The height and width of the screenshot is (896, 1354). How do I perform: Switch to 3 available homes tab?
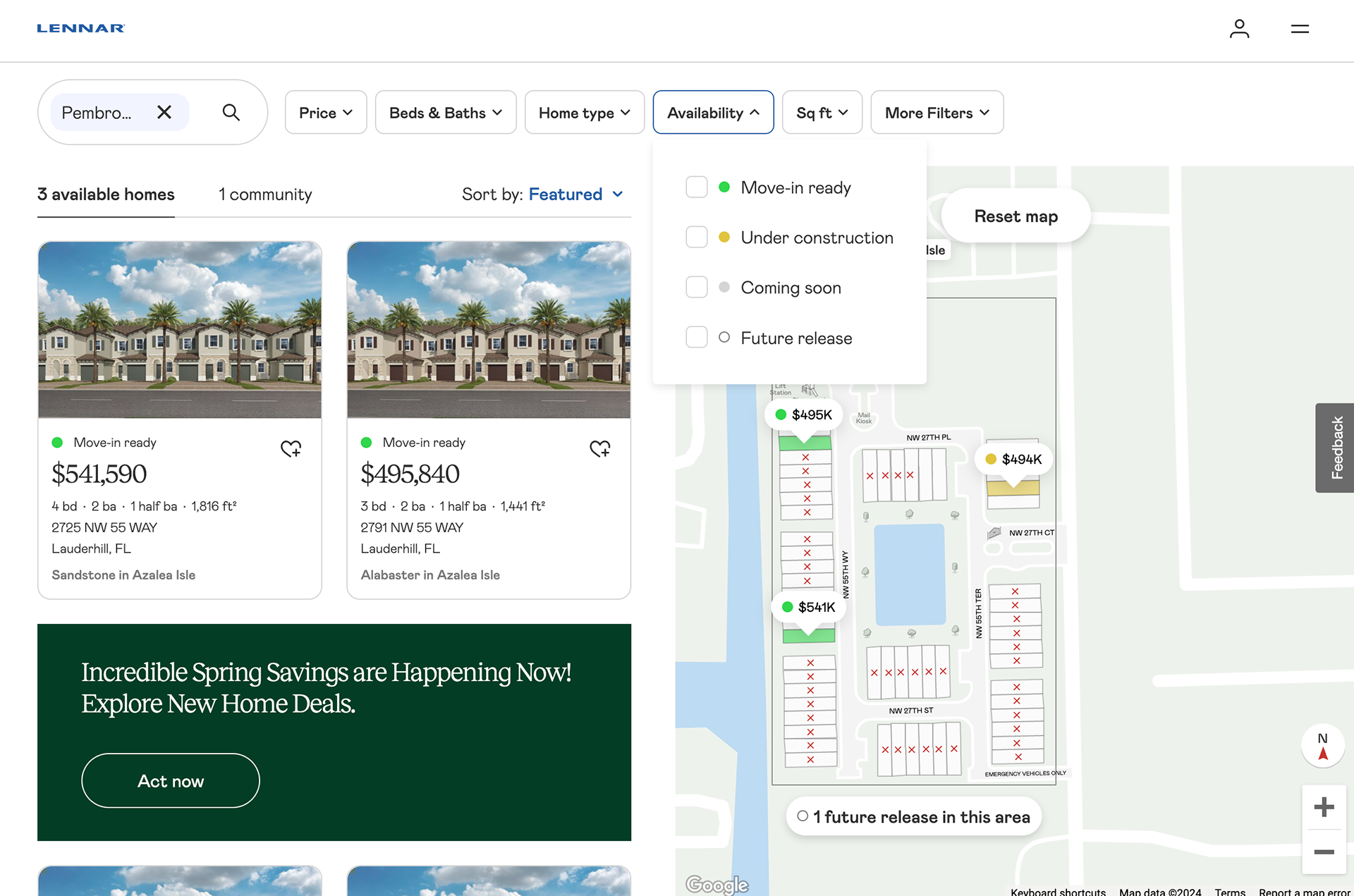pos(106,195)
